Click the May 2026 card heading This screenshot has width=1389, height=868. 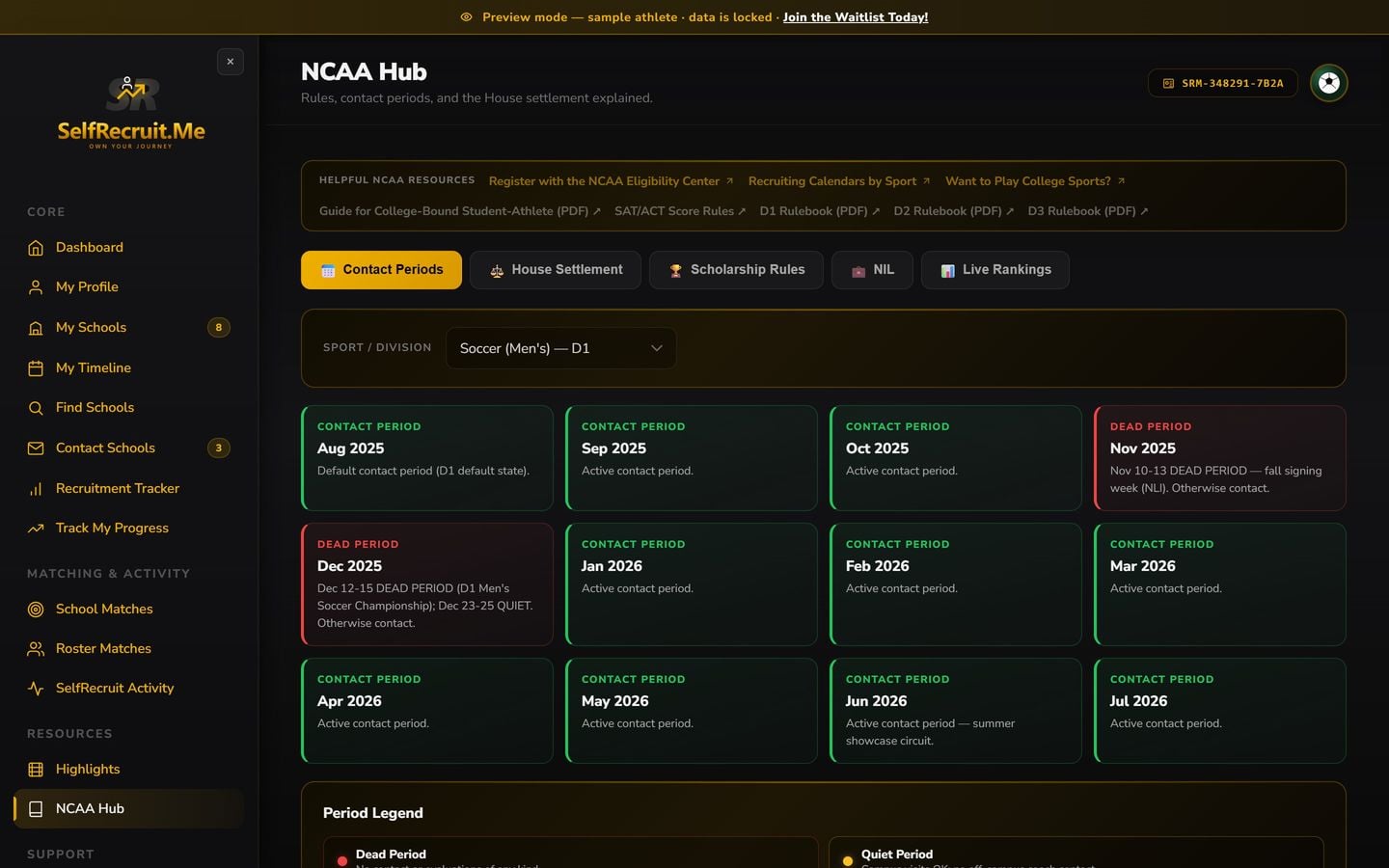coord(614,701)
